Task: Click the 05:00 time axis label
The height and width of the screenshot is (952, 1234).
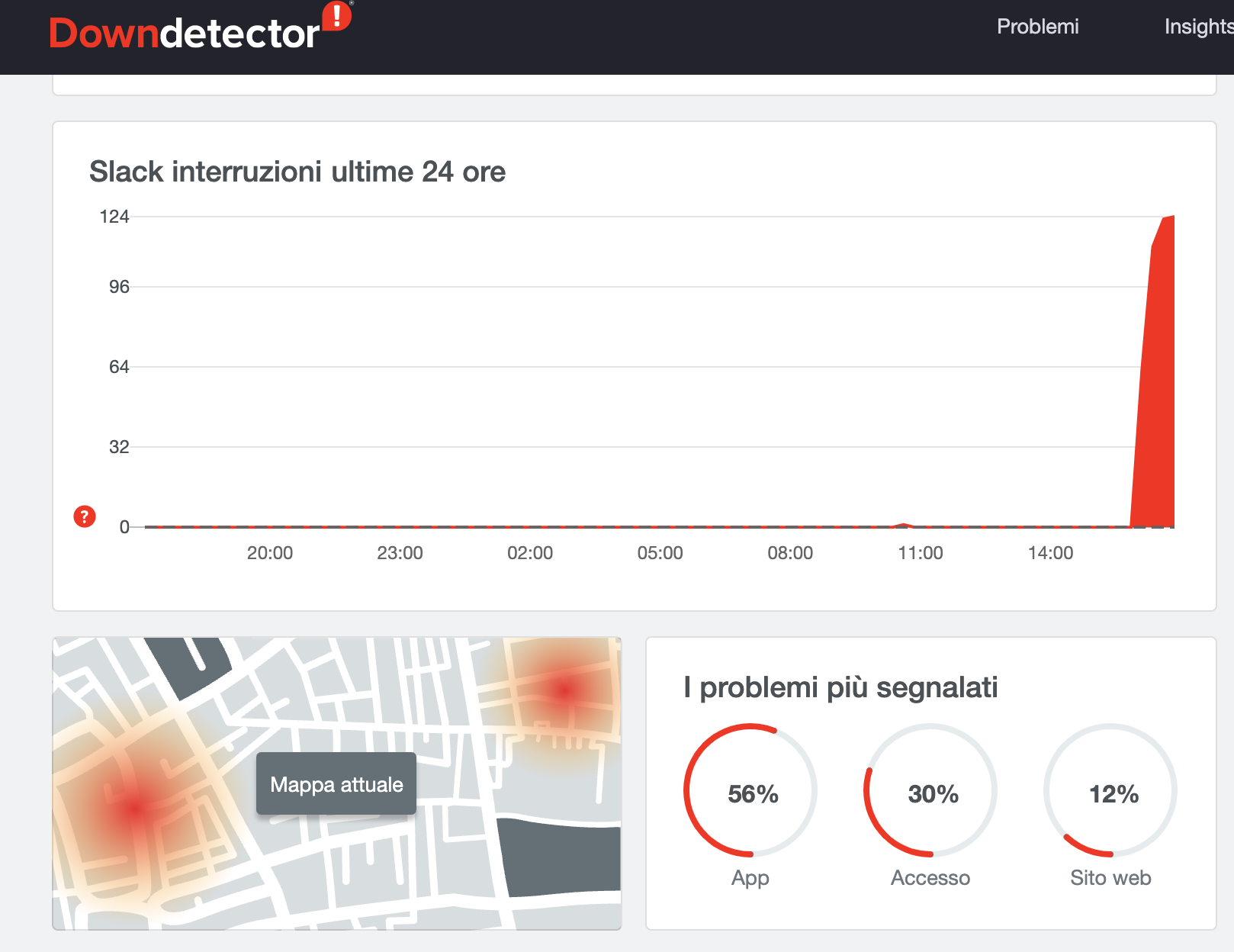Action: click(x=660, y=553)
